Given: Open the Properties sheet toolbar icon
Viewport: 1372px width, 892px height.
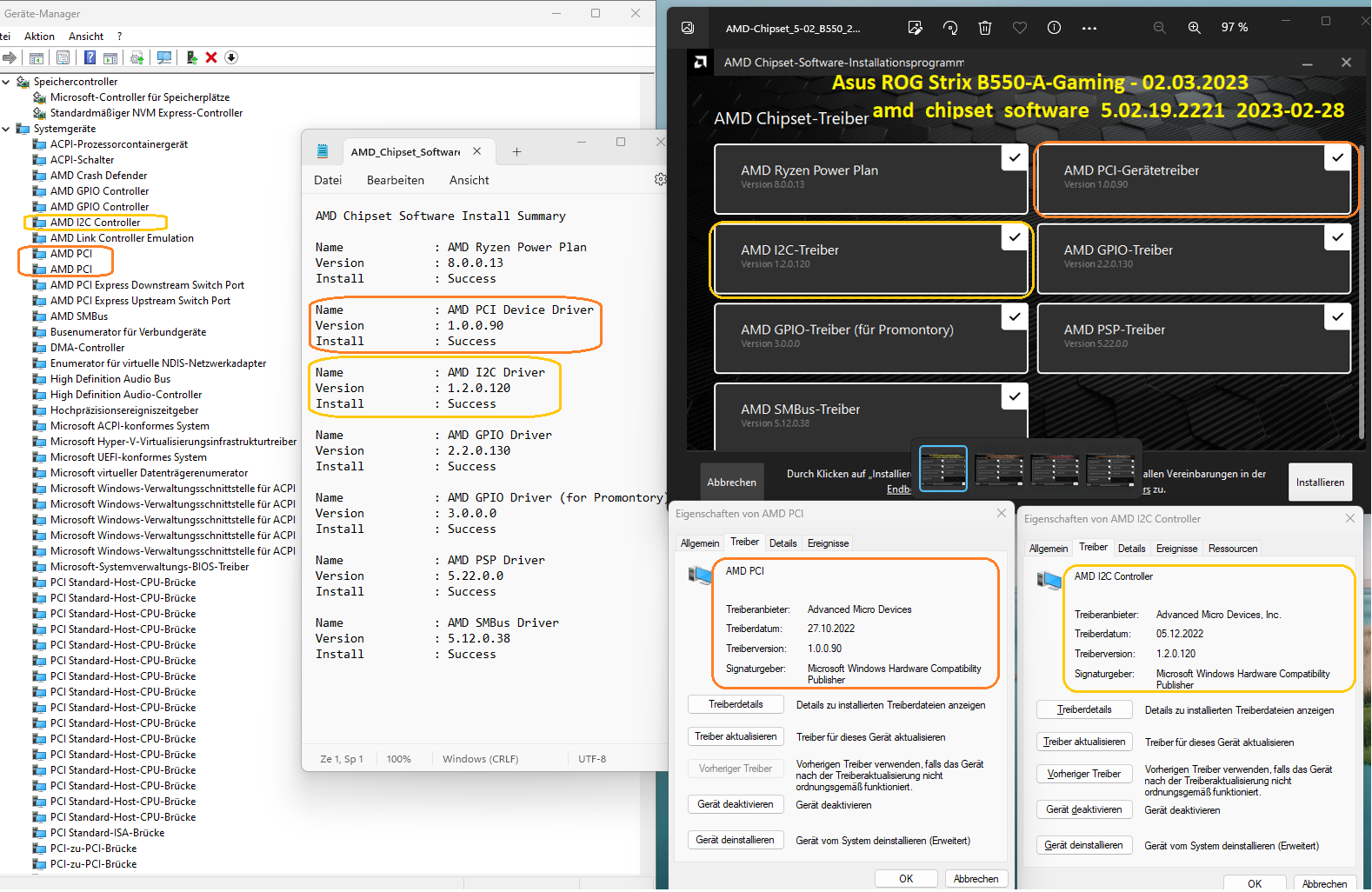Looking at the screenshot, I should (63, 57).
